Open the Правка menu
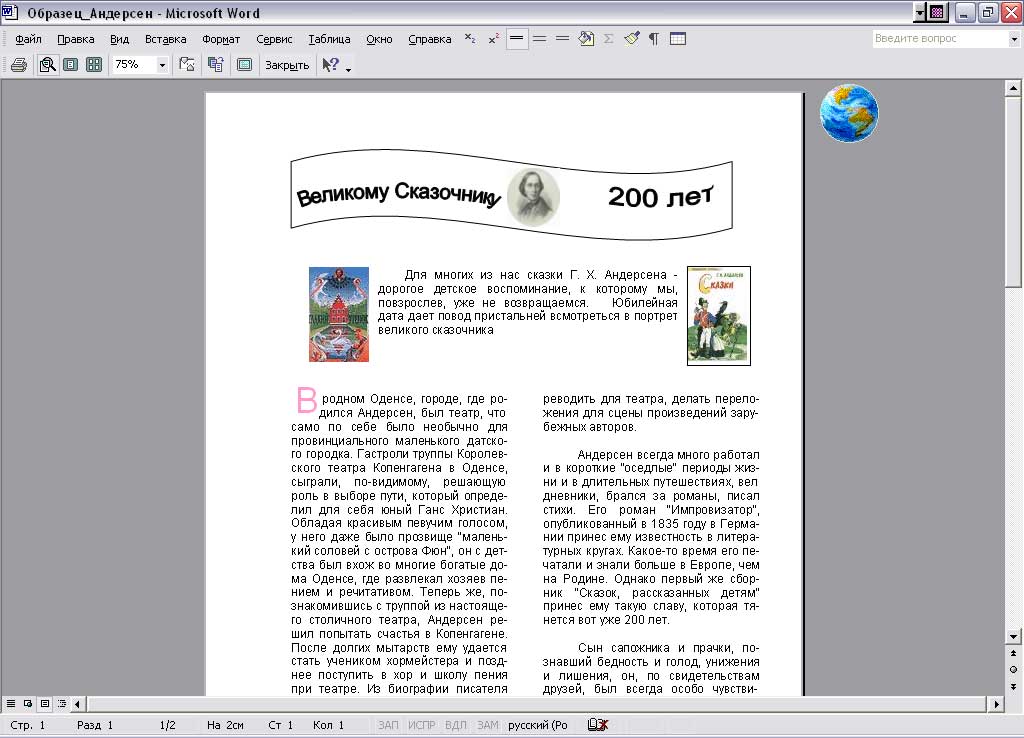The height and width of the screenshot is (738, 1024). point(76,39)
